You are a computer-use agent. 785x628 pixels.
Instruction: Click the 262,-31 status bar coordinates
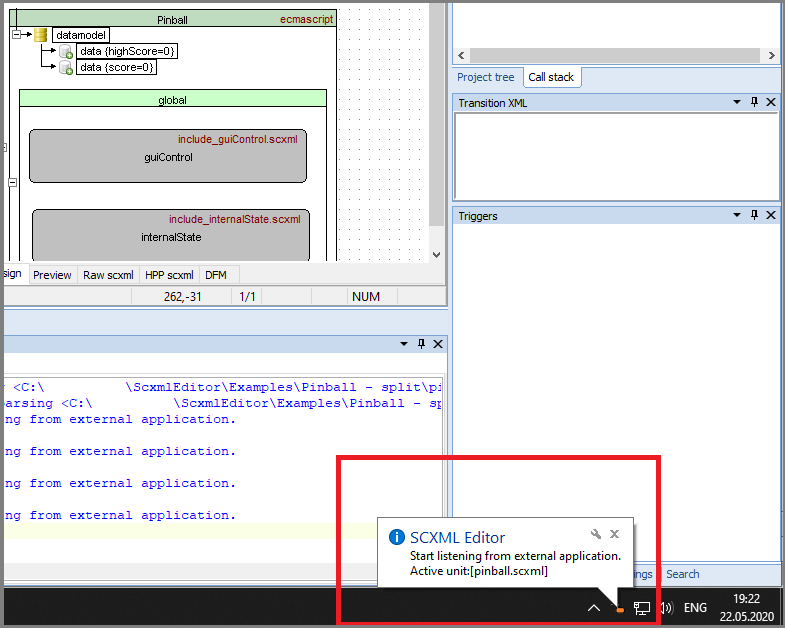pos(182,296)
